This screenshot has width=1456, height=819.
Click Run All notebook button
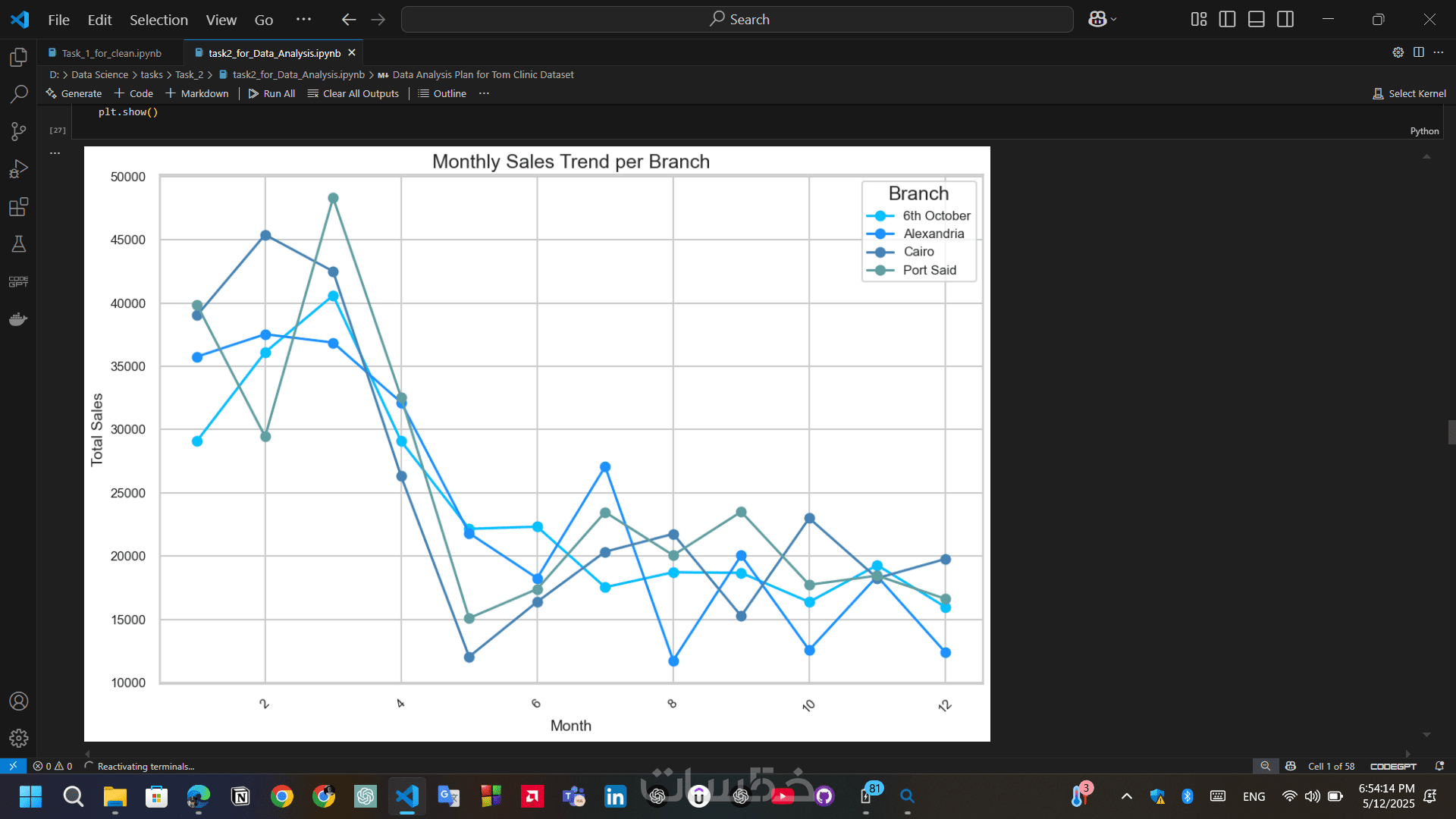click(x=271, y=93)
